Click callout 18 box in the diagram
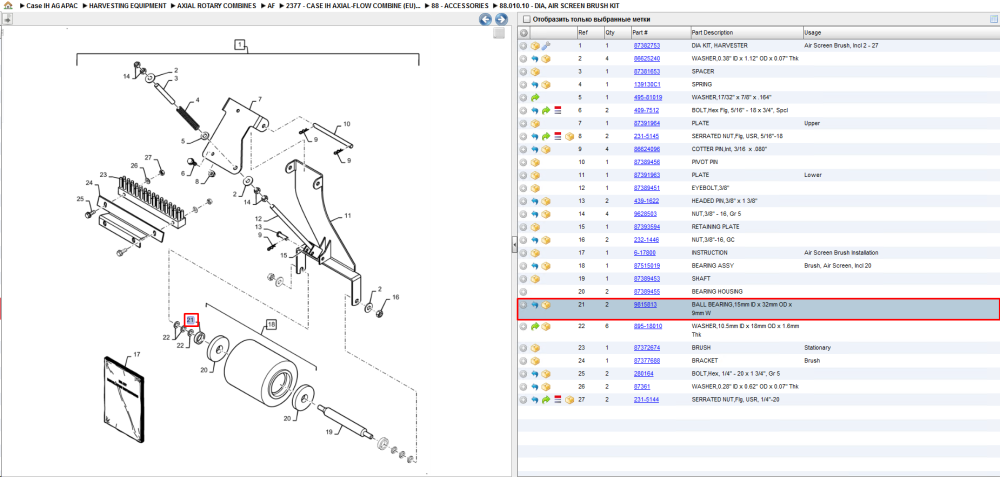 [x=270, y=325]
